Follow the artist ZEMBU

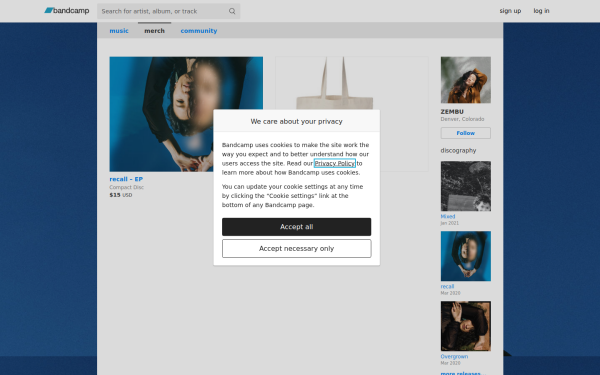pos(466,133)
